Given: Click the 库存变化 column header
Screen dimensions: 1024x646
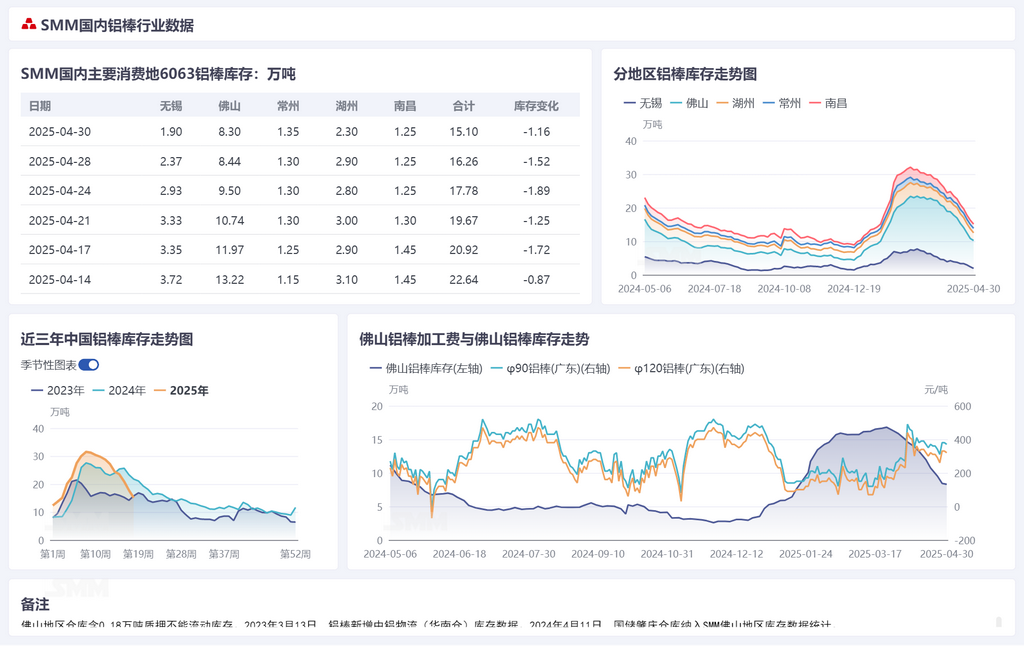Looking at the screenshot, I should pos(536,106).
